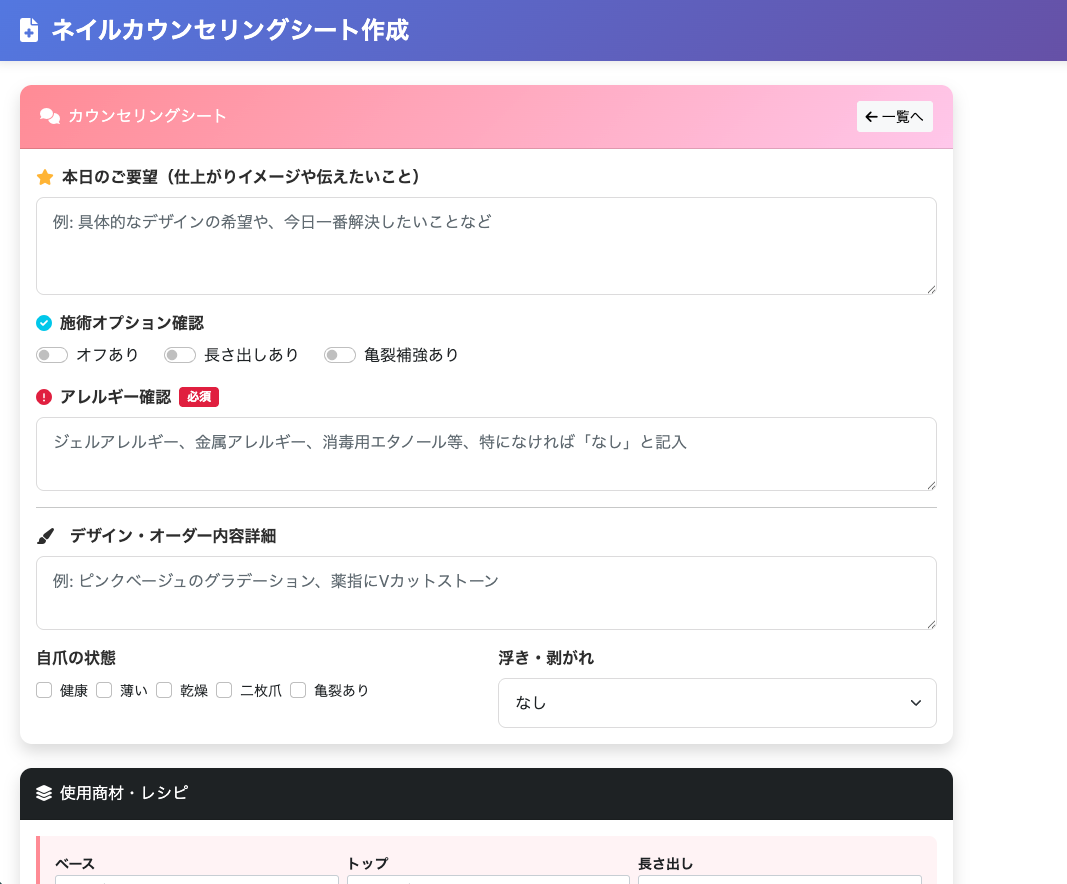Enable the オフあり toggle
Image resolution: width=1067 pixels, height=884 pixels.
point(51,355)
